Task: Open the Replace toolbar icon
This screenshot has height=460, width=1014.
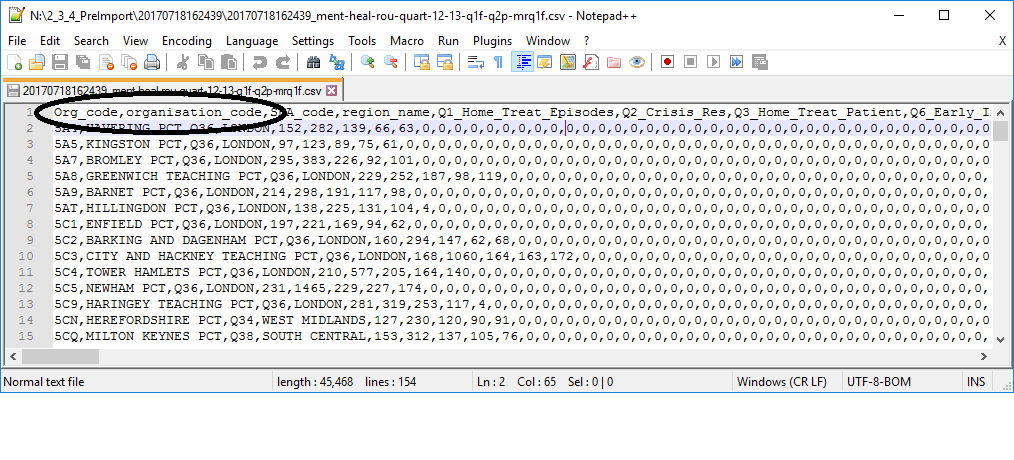Action: pyautogui.click(x=336, y=62)
